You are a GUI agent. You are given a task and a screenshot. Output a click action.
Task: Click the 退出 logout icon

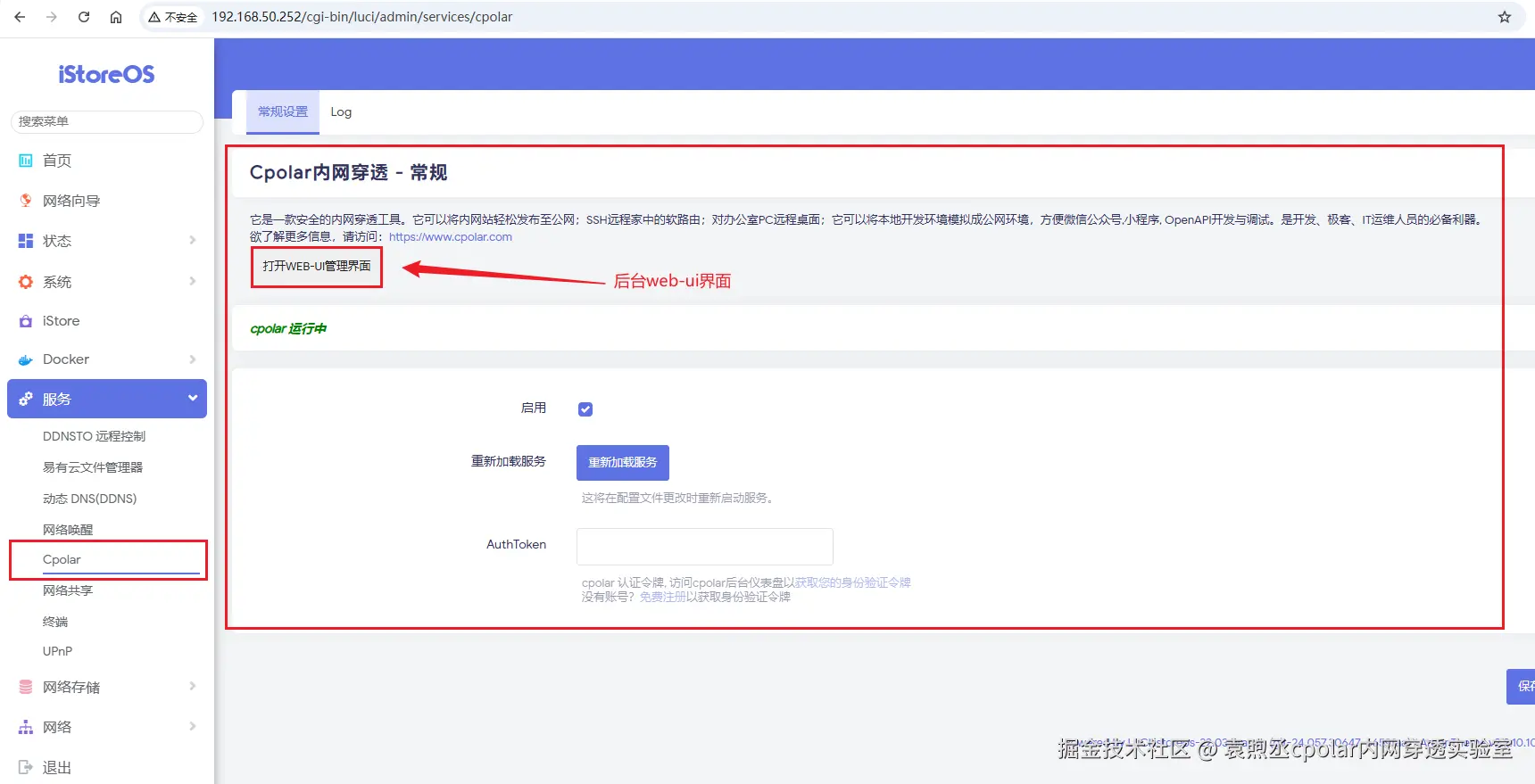26,767
